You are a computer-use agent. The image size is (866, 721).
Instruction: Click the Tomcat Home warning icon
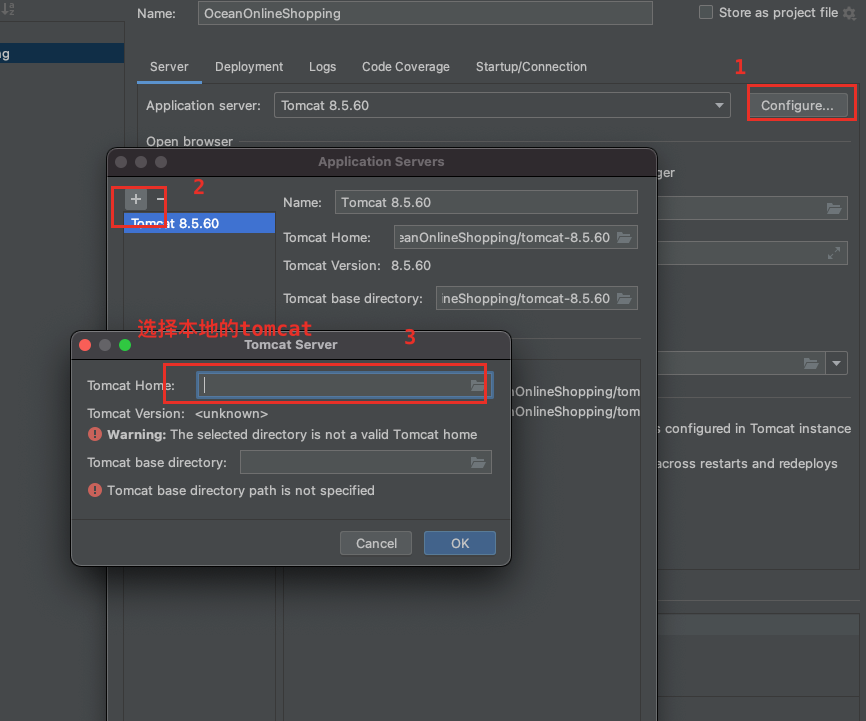[95, 434]
